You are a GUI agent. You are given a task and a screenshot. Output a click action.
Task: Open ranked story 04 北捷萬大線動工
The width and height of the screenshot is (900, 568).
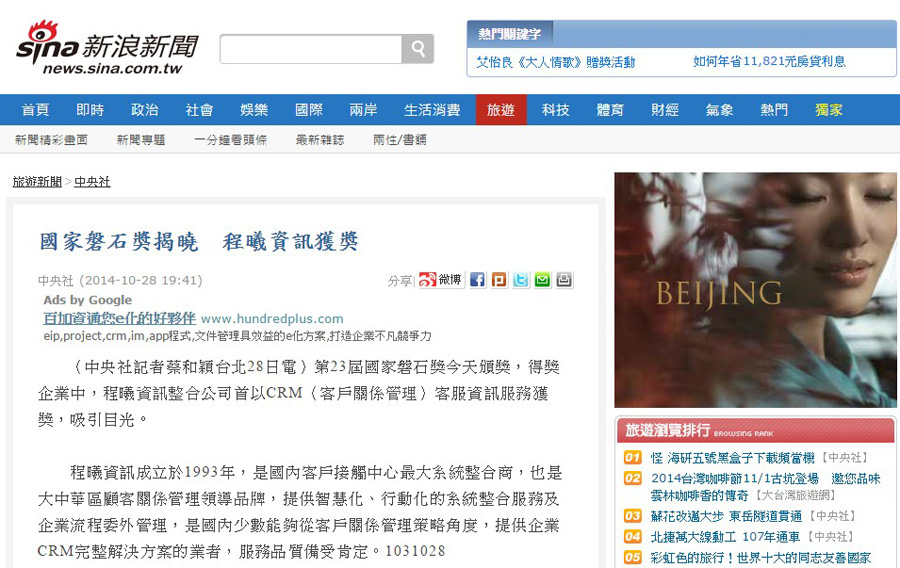point(725,537)
